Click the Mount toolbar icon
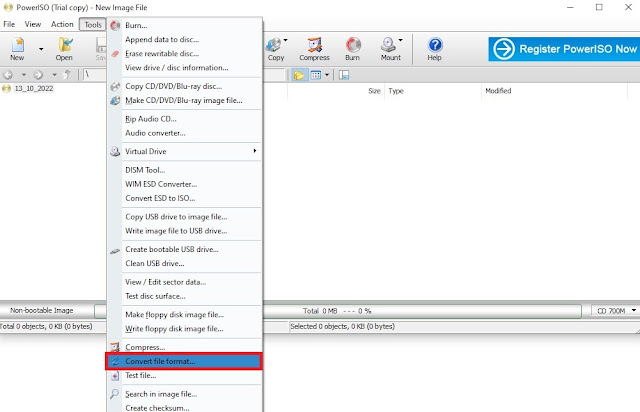The image size is (640, 412). click(x=390, y=49)
